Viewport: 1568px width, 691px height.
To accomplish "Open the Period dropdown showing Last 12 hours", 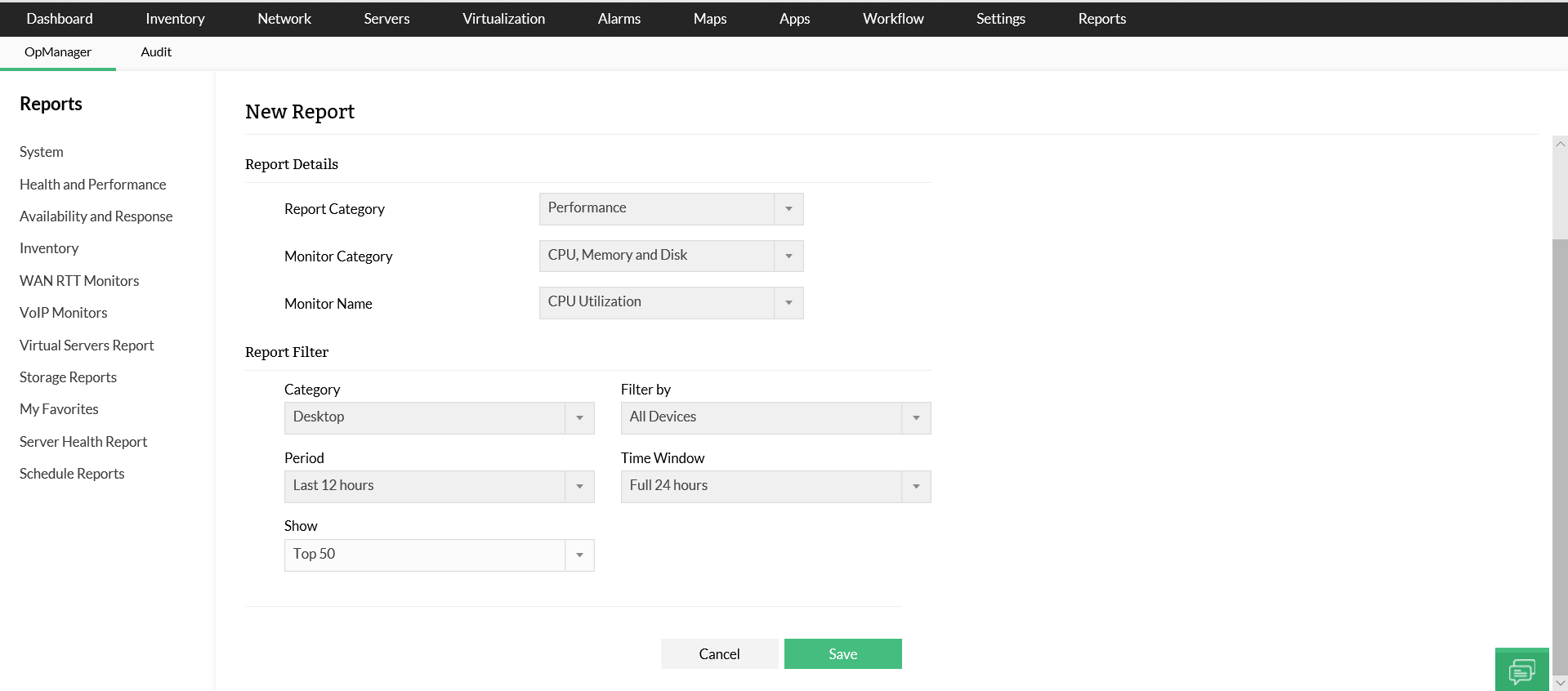I will [579, 487].
